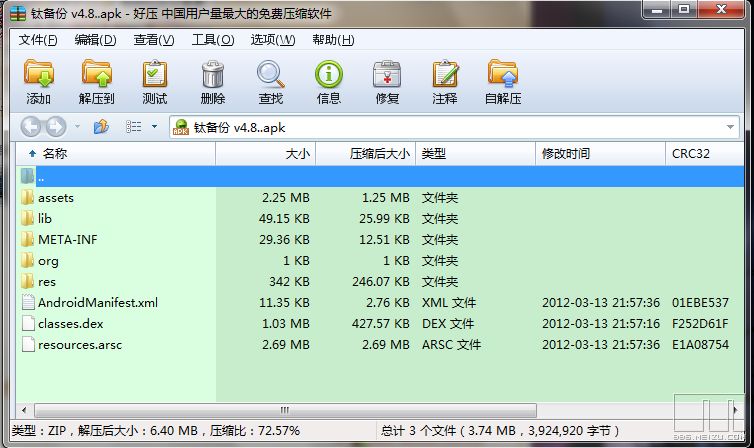Click the resources.arsc file icon
This screenshot has width=754, height=448.
click(x=28, y=345)
